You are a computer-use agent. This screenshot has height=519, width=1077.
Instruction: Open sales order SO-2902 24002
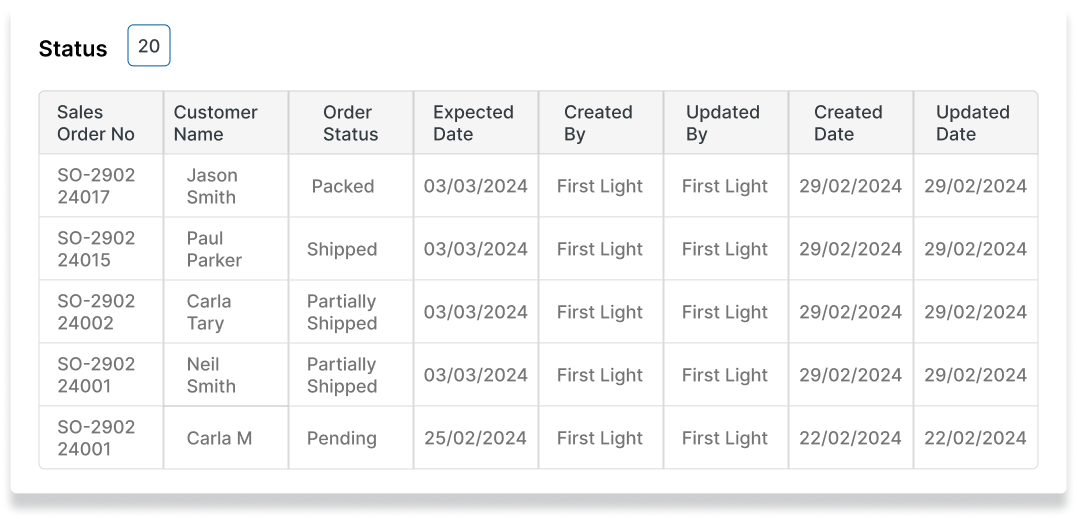point(96,312)
